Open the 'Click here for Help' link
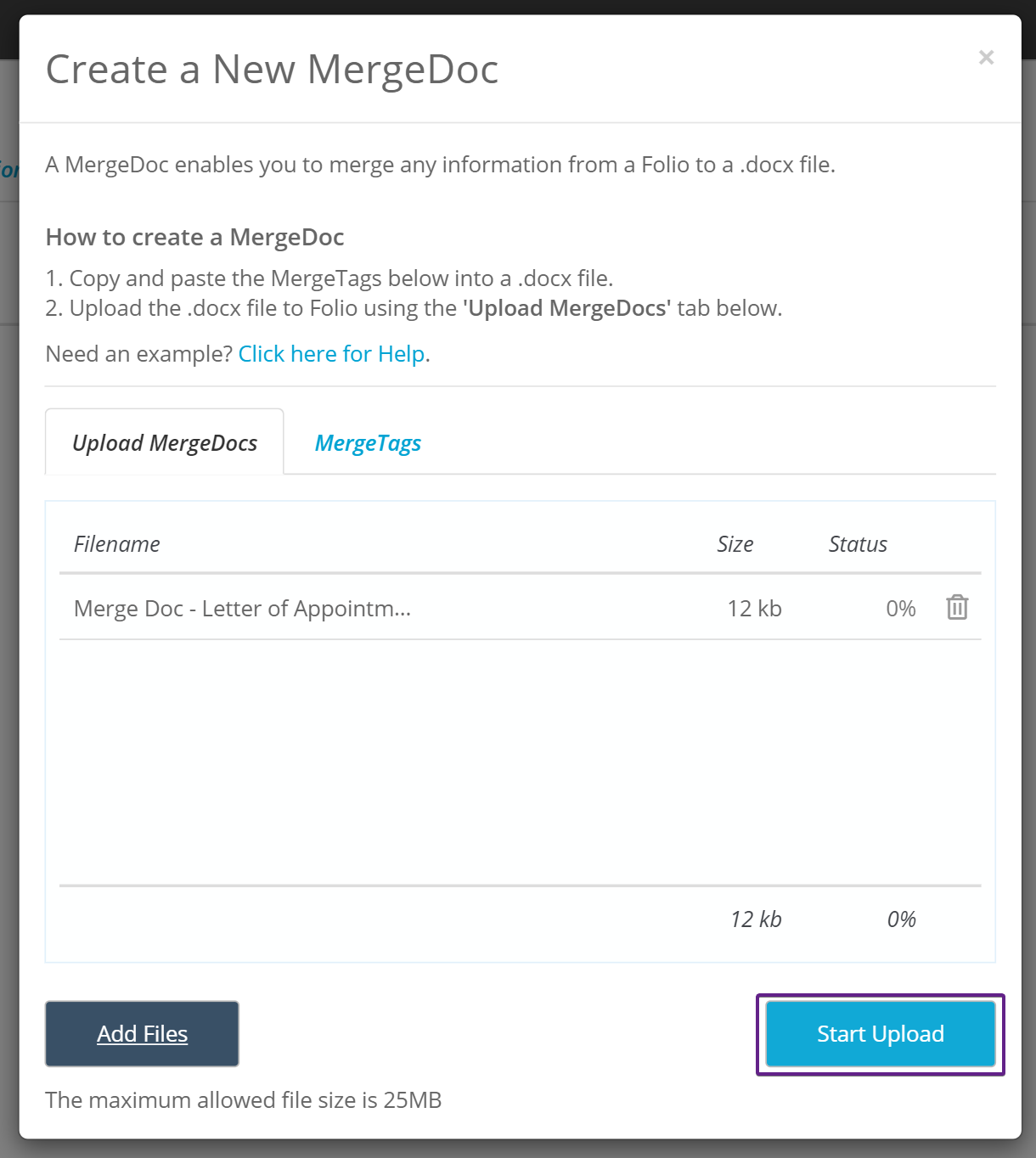 click(x=331, y=354)
